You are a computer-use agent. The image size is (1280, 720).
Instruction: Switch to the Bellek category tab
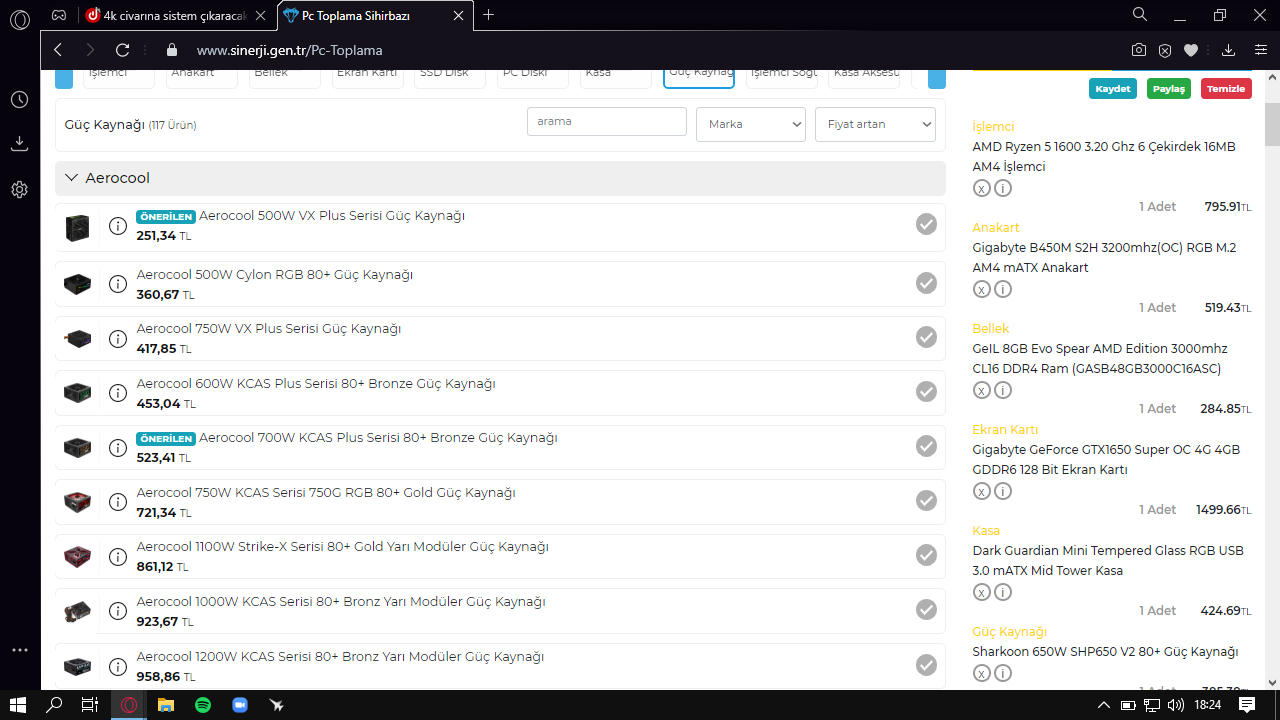click(285, 79)
